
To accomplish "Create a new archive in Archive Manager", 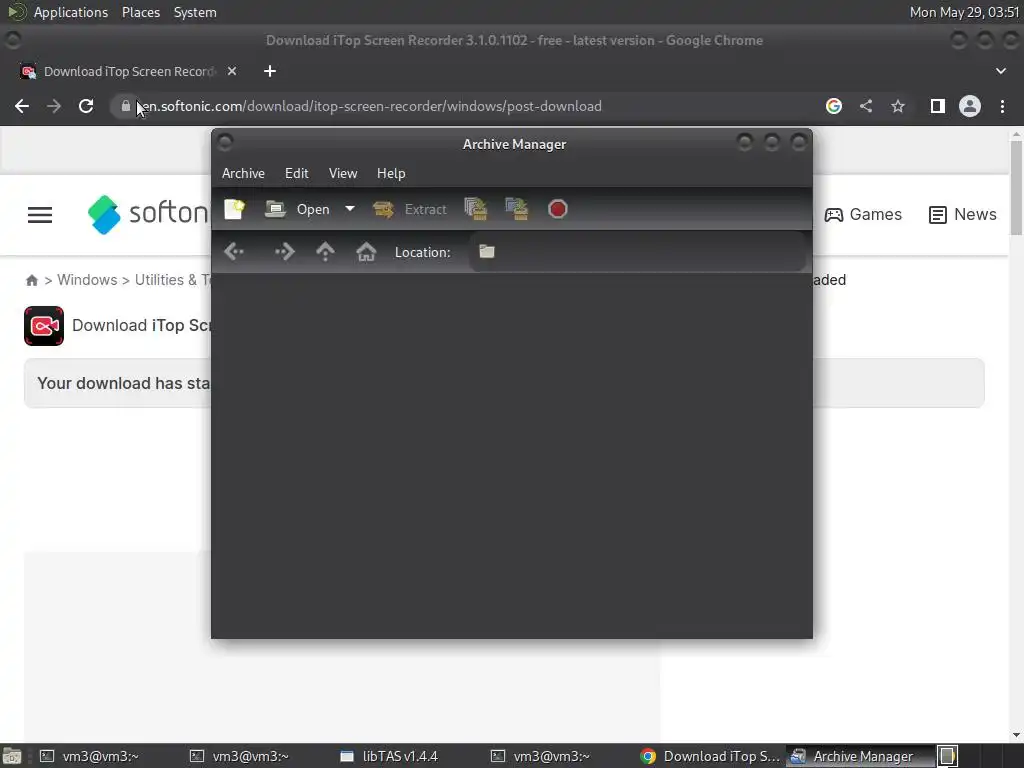I will point(234,210).
